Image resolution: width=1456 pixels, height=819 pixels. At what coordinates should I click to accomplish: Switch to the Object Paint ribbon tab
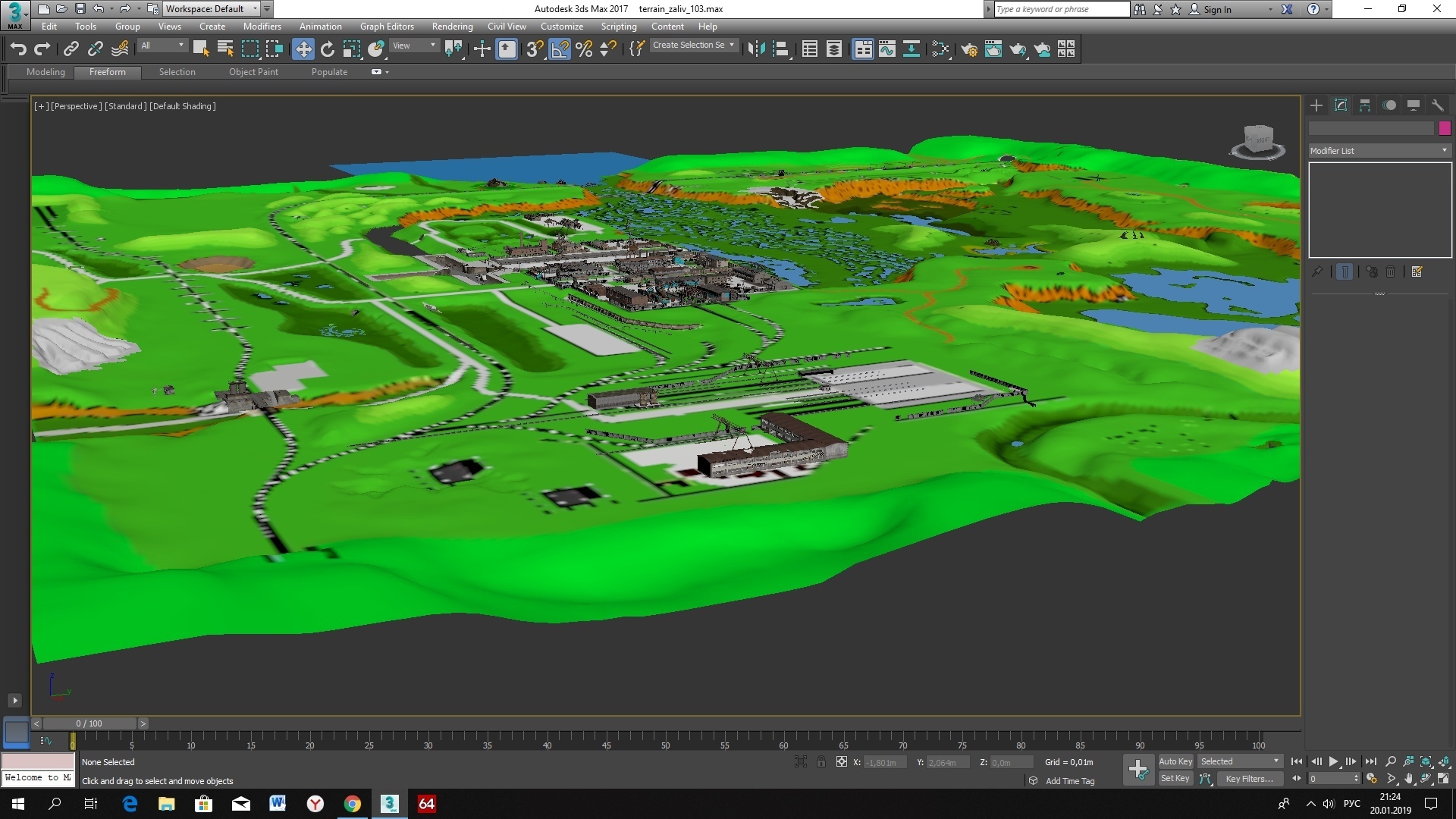click(x=253, y=72)
